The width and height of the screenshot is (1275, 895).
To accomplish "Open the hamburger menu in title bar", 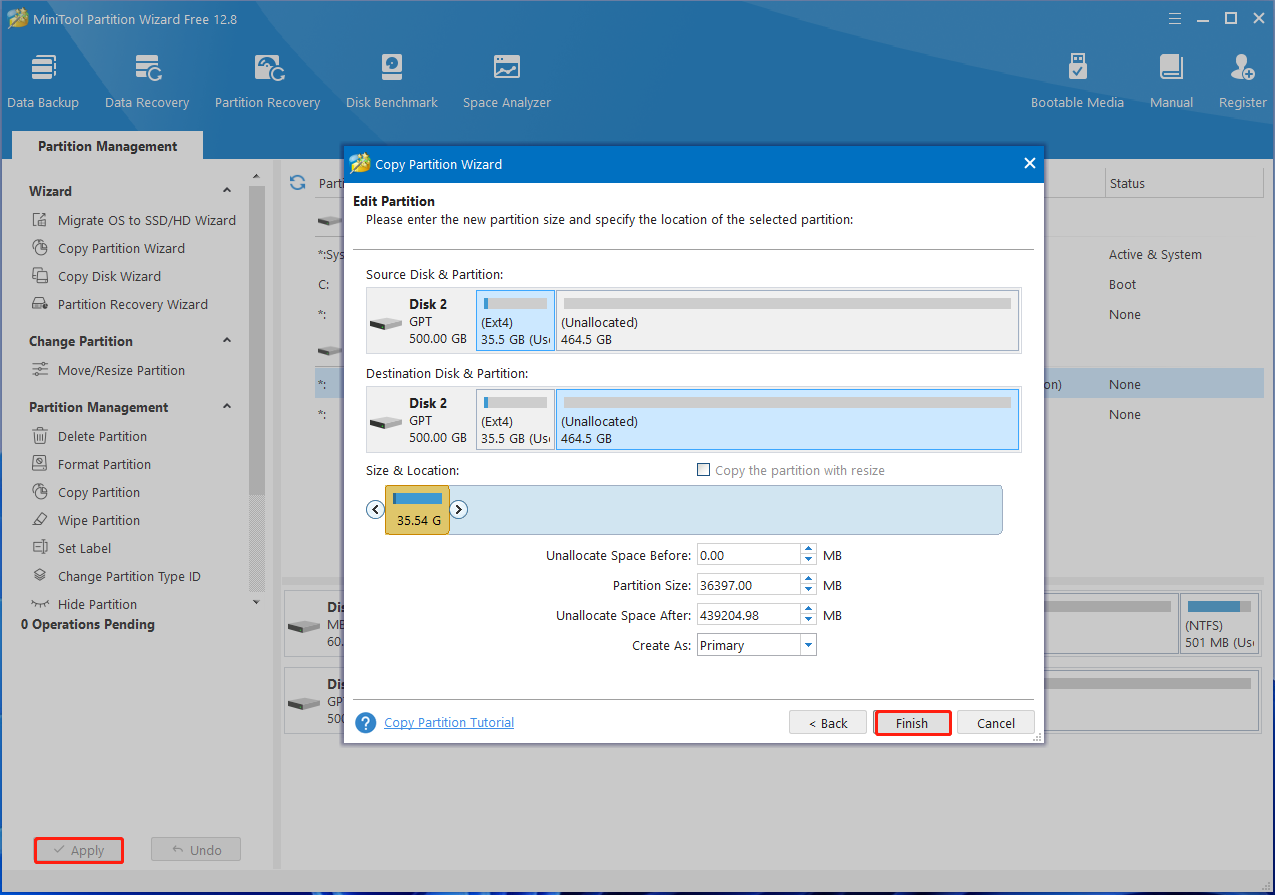I will 1173,18.
